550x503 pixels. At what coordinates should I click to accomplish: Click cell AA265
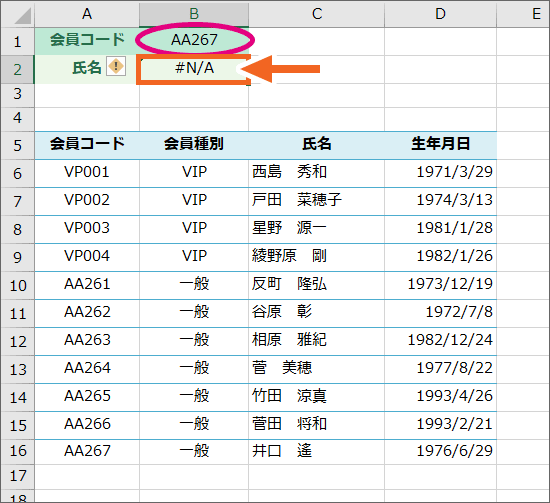pos(87,396)
